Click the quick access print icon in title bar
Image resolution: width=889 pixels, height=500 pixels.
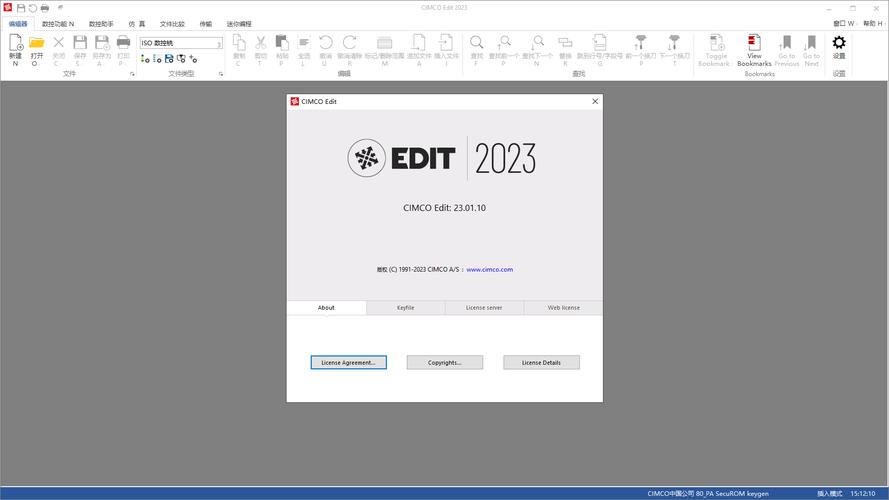[x=45, y=8]
